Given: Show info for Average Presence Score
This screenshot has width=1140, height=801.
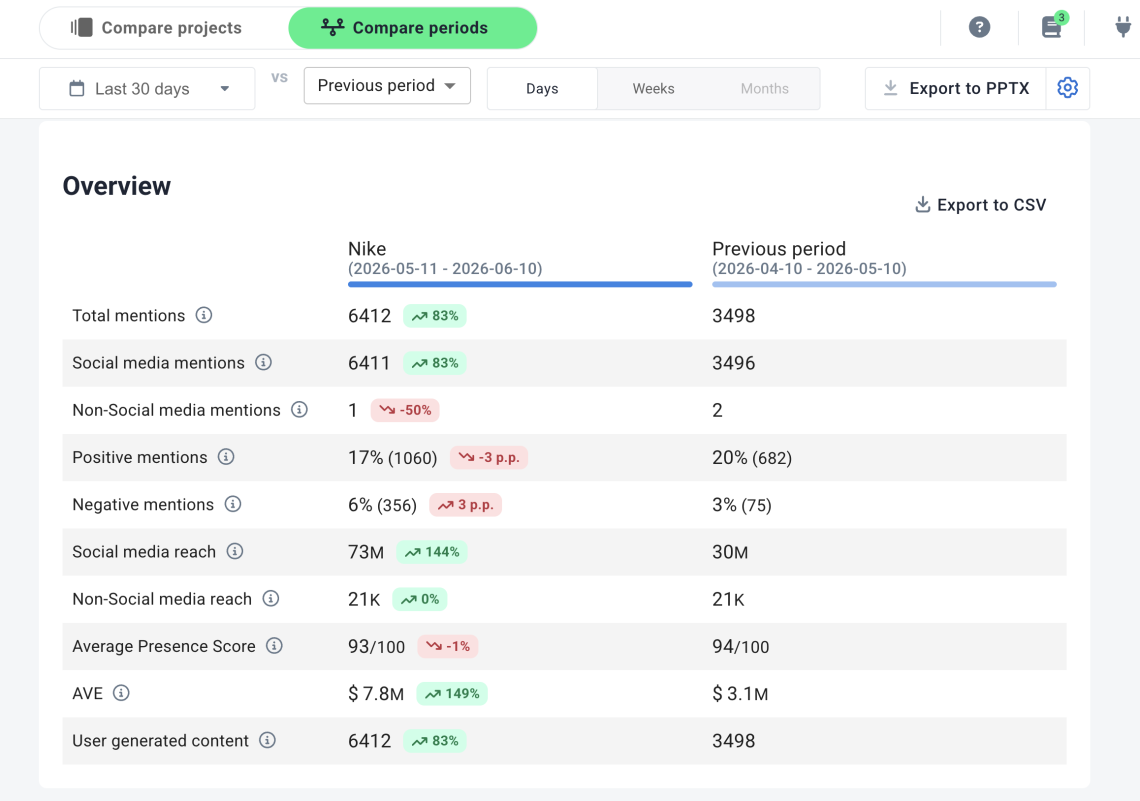Looking at the screenshot, I should pyautogui.click(x=274, y=646).
